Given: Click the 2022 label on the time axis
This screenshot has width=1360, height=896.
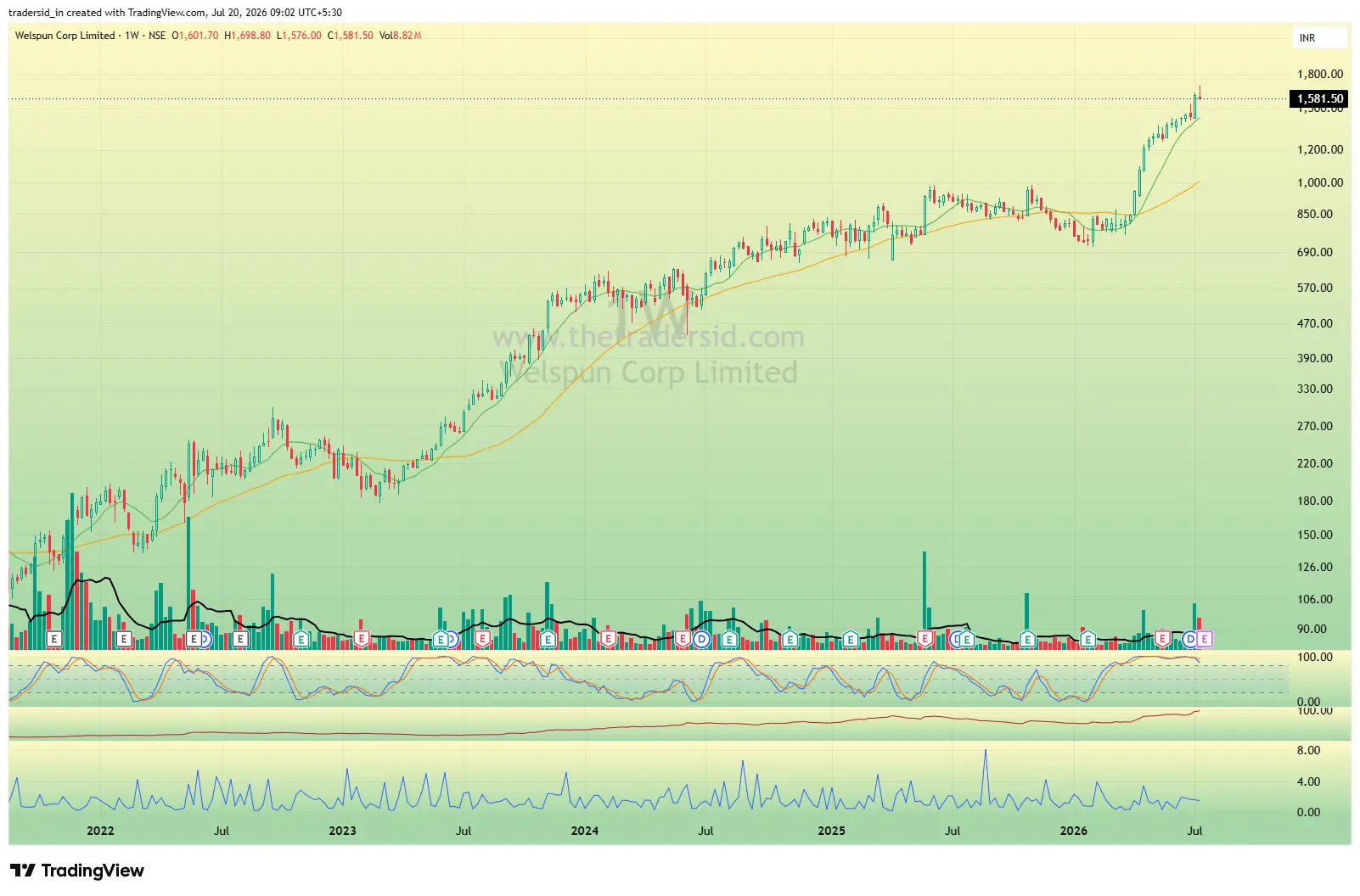Looking at the screenshot, I should pos(100,831).
